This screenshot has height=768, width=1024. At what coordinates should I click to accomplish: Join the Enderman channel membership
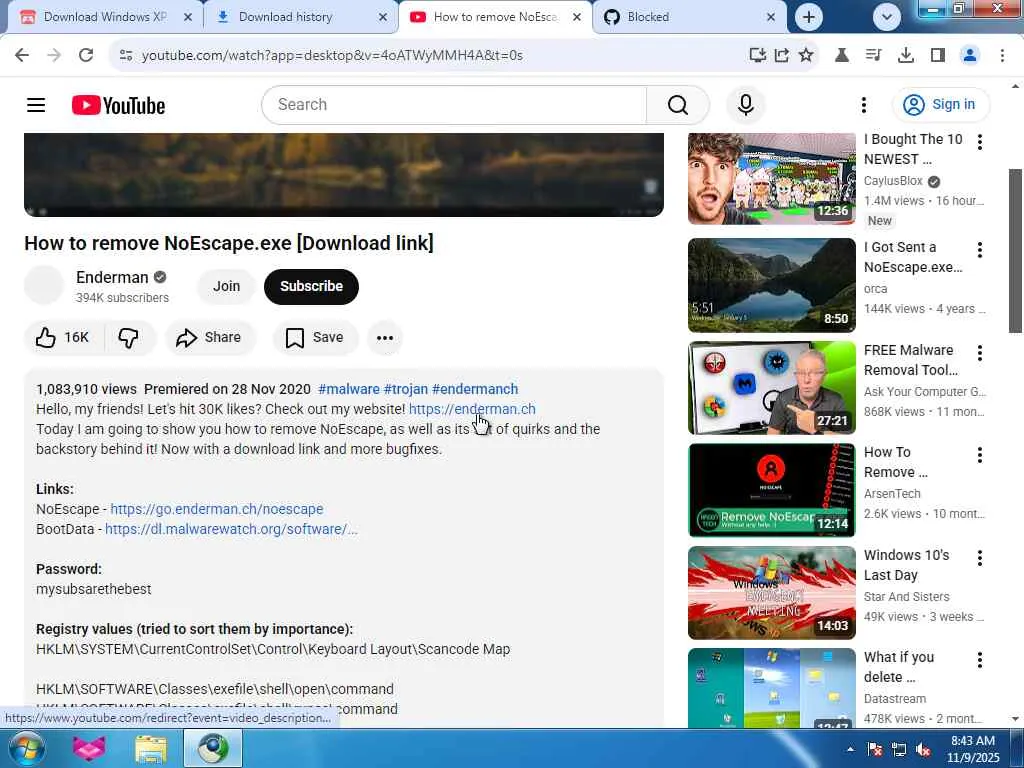point(226,286)
